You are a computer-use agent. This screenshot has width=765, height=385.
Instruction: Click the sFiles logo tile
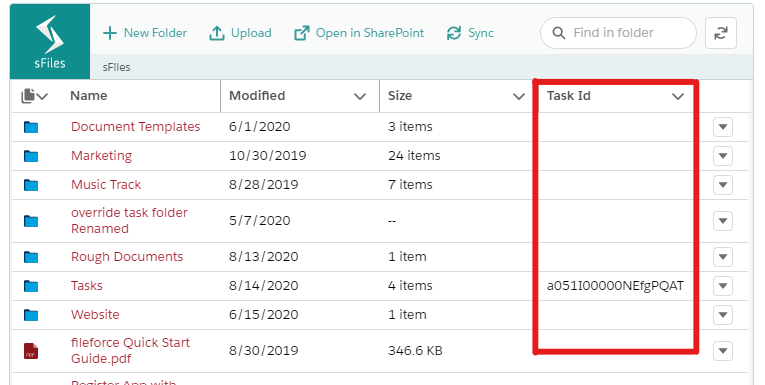click(50, 42)
